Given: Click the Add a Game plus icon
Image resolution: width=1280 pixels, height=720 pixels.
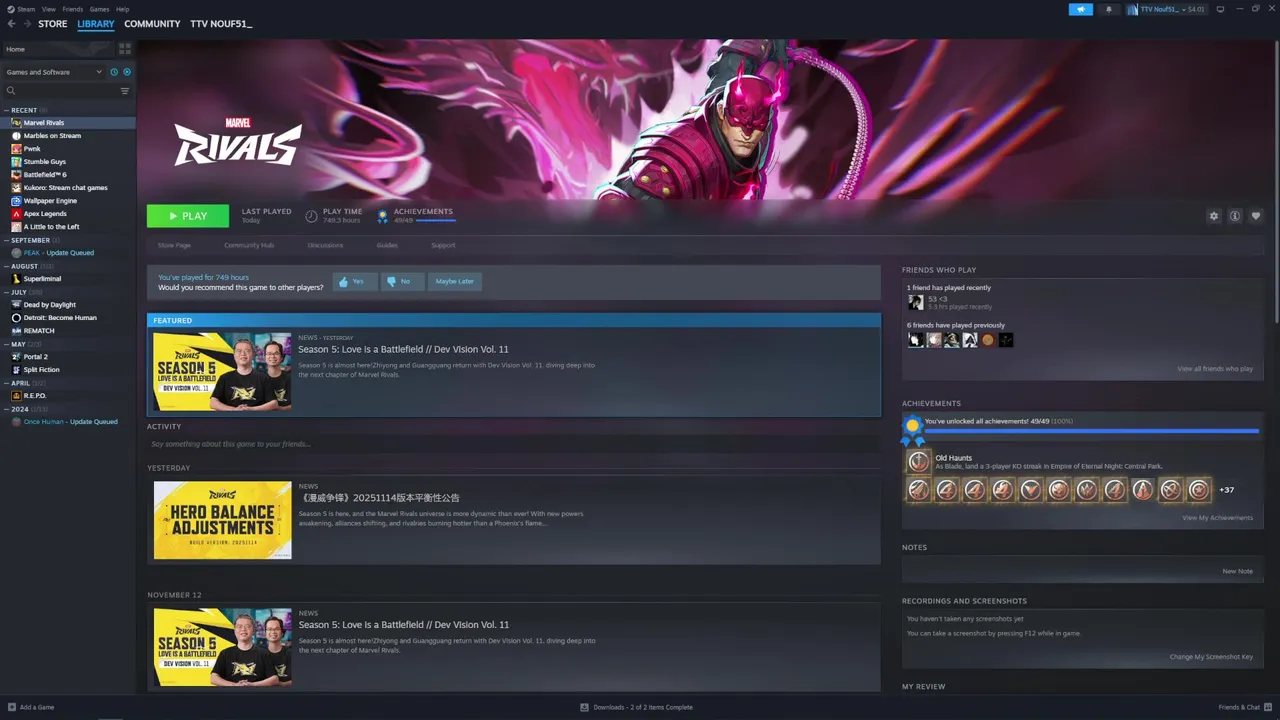Looking at the screenshot, I should click(11, 707).
